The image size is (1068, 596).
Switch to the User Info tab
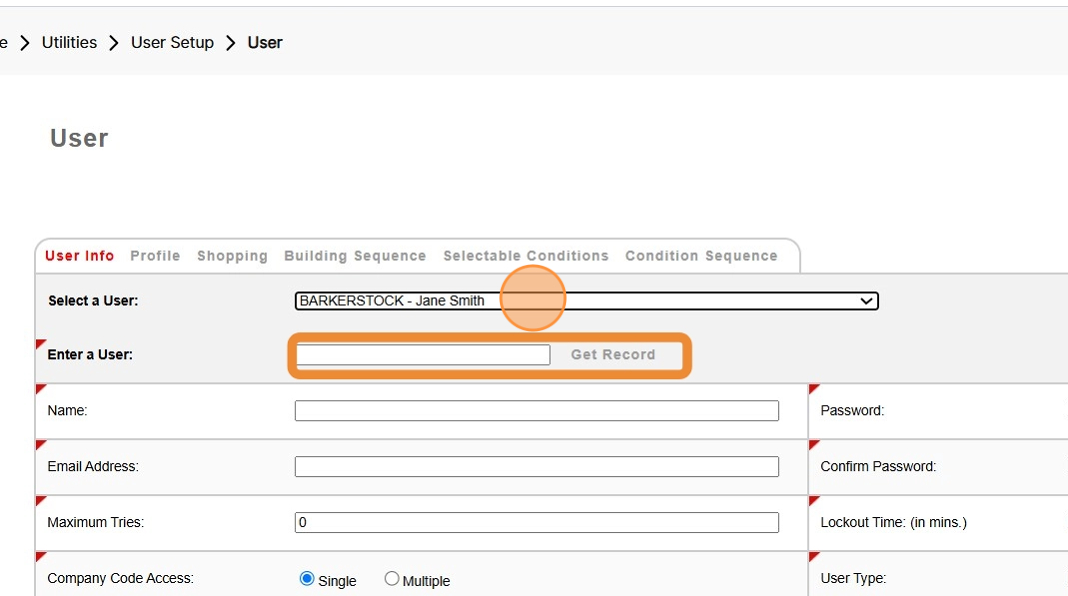79,256
